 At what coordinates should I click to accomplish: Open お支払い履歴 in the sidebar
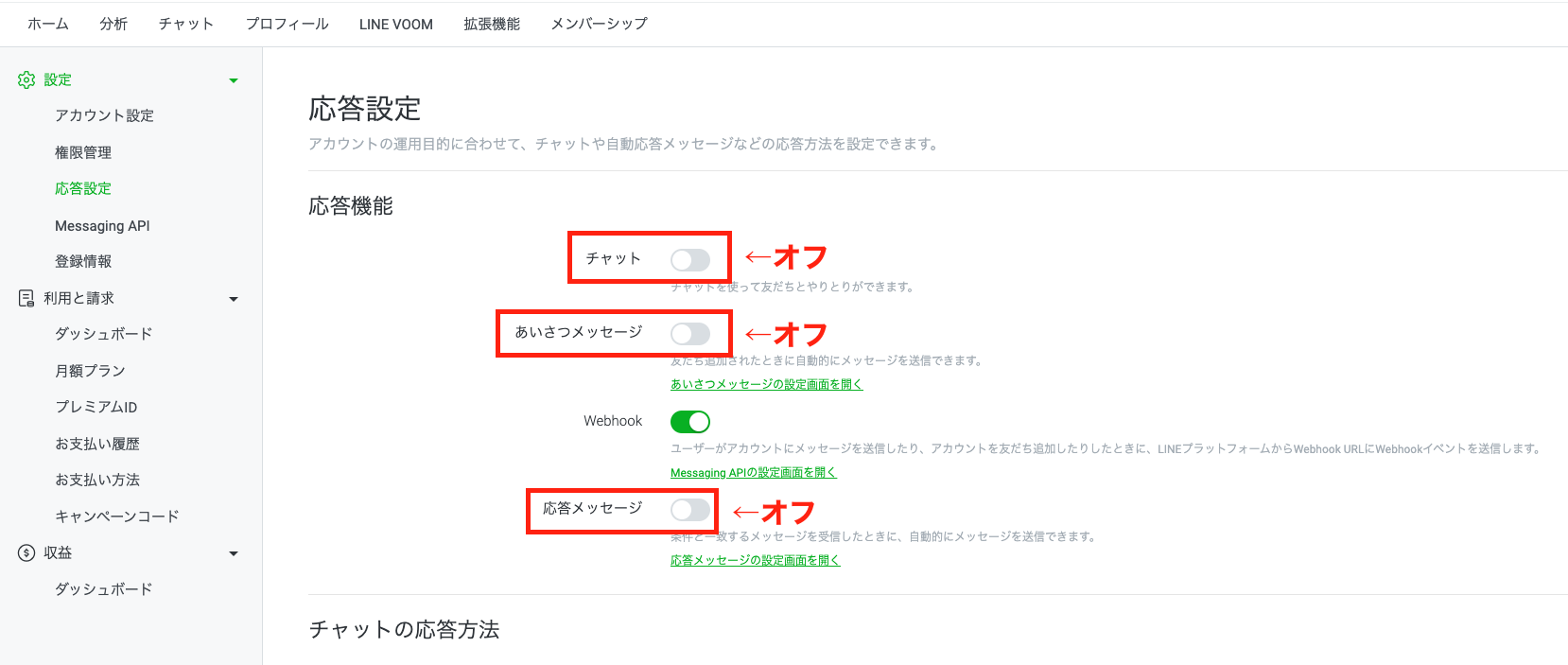(97, 444)
